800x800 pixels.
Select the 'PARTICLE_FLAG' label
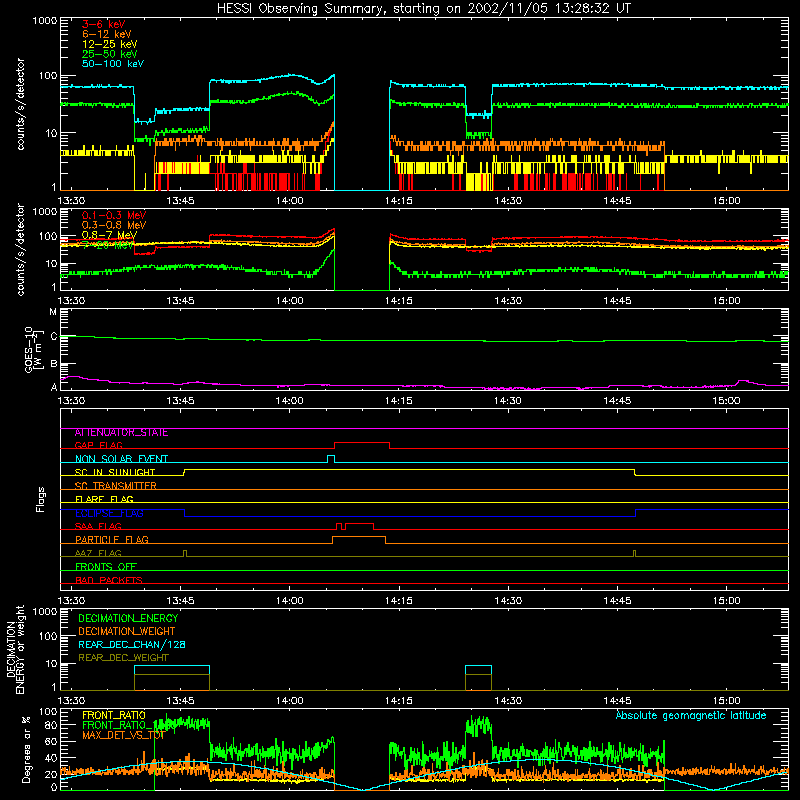(x=112, y=540)
